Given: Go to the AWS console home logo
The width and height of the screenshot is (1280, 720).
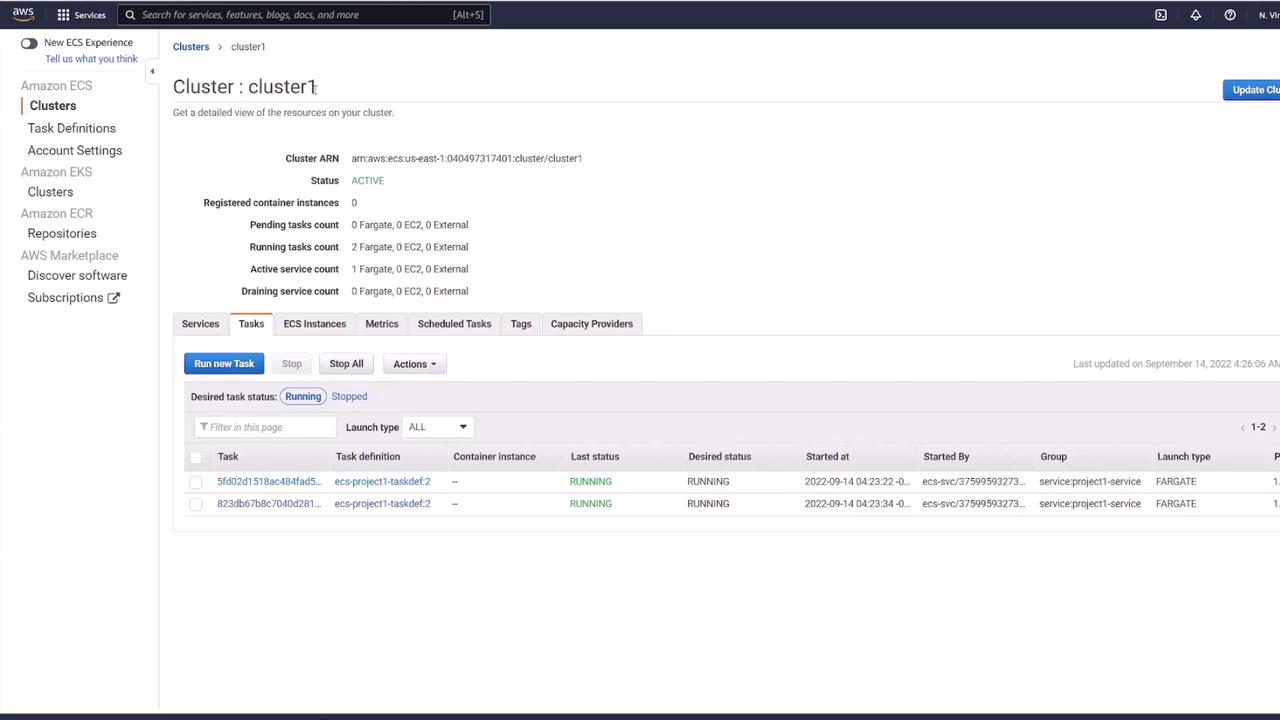Looking at the screenshot, I should pos(22,14).
